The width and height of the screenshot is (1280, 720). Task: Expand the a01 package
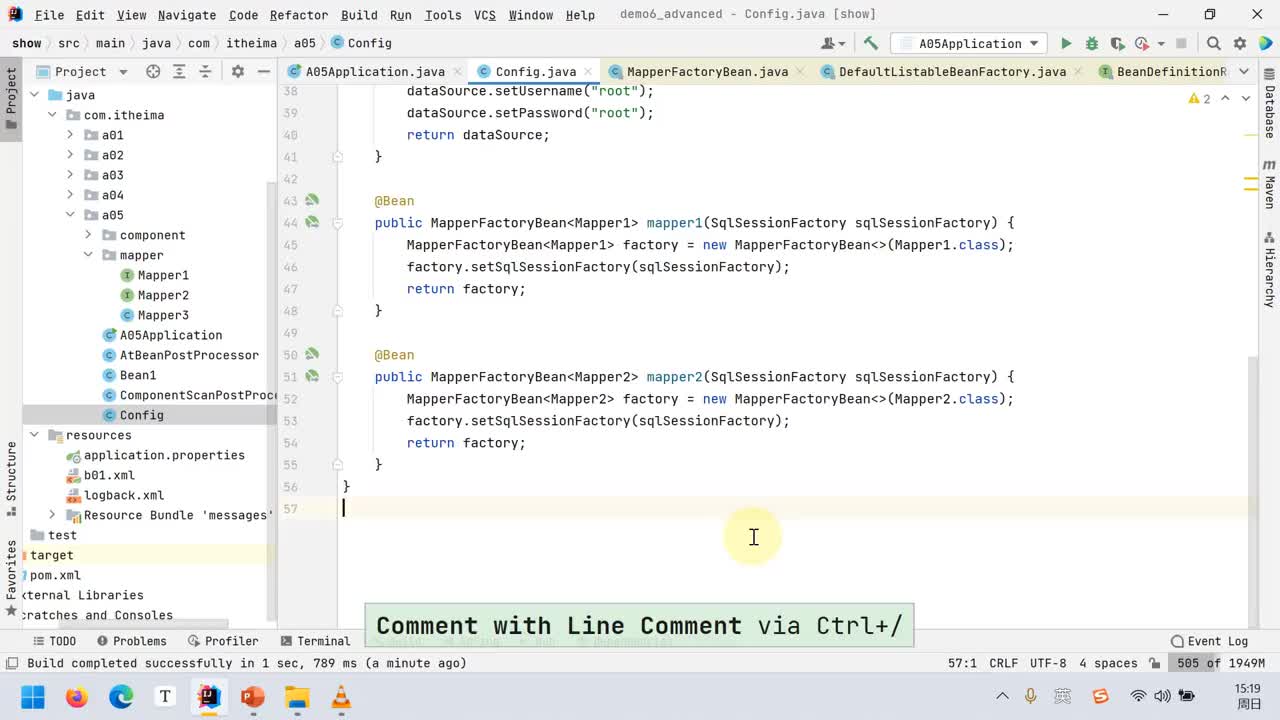[70, 135]
